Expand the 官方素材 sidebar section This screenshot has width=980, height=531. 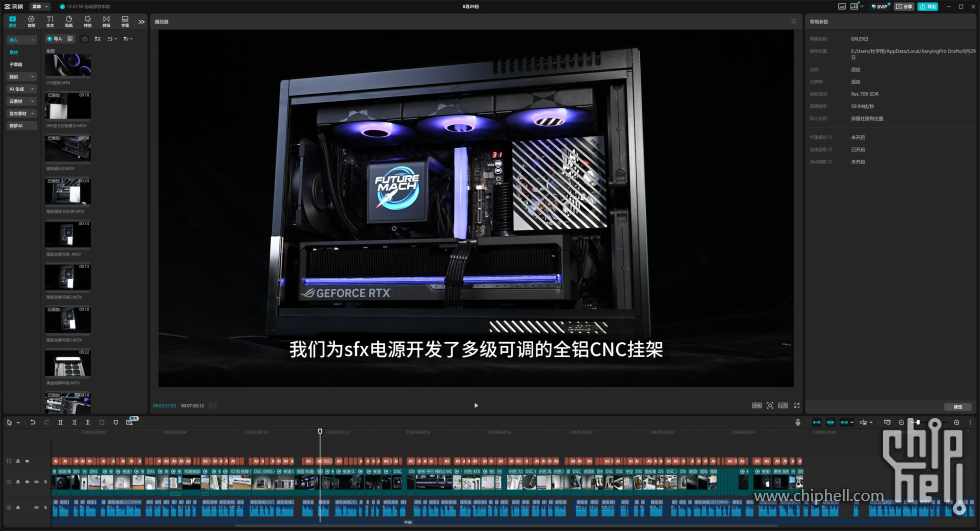(22, 113)
